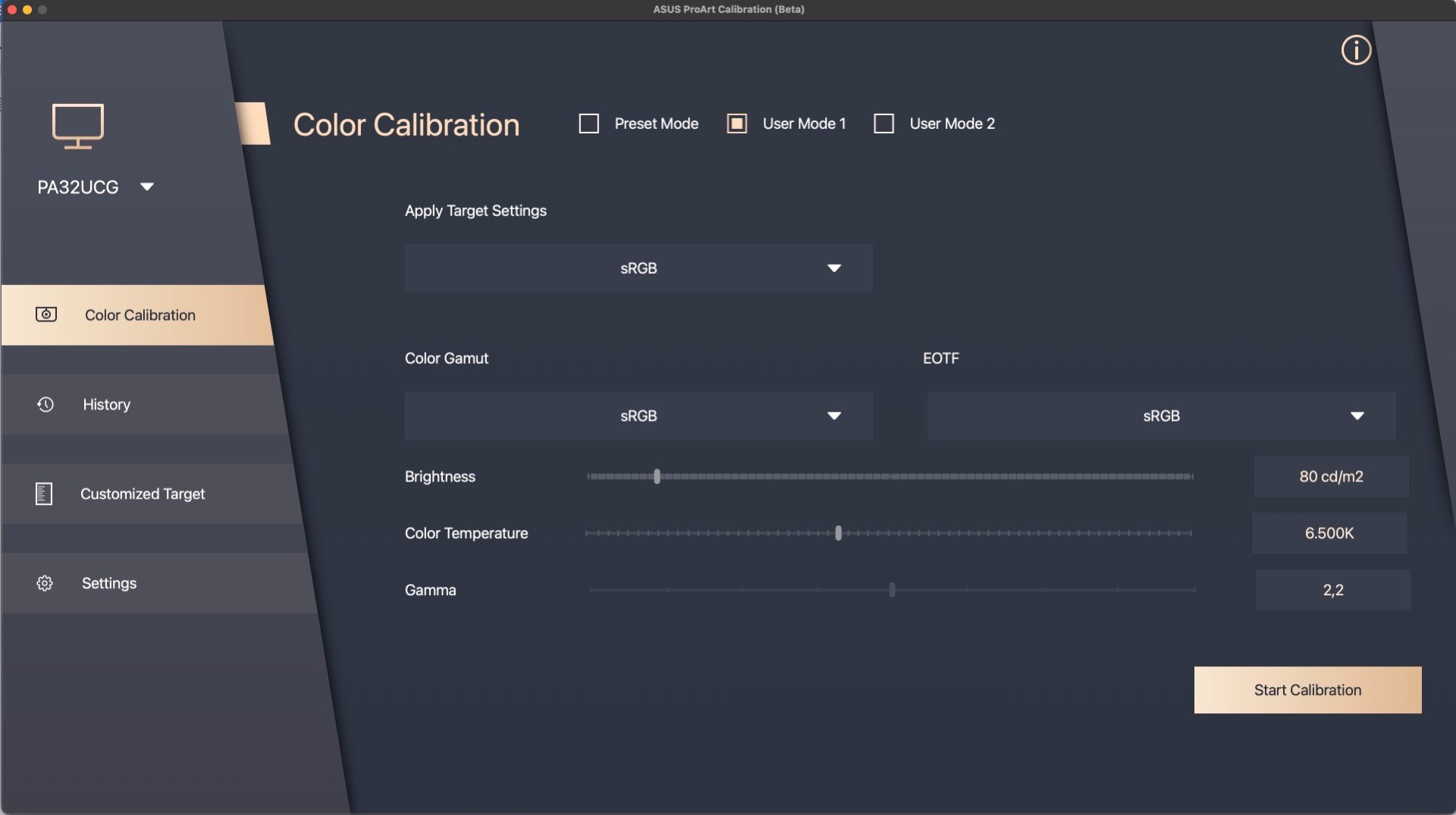
Task: Open the Color Gamut sRGB dropdown
Action: tap(639, 415)
